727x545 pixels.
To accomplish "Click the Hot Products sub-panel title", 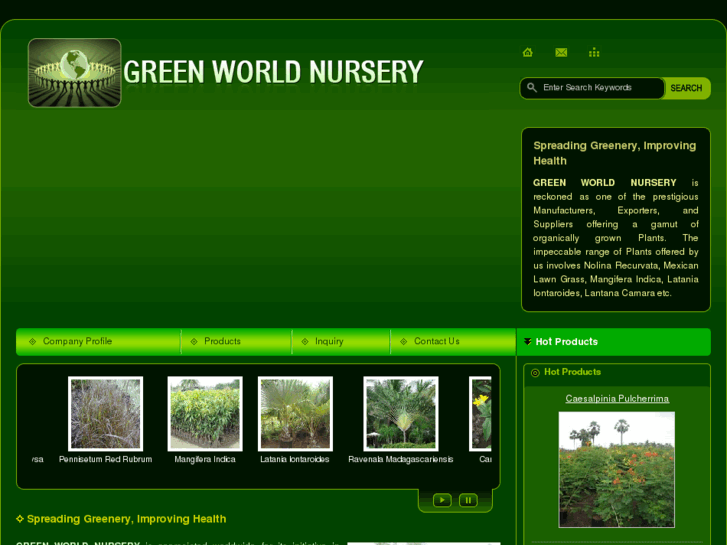I will [573, 372].
